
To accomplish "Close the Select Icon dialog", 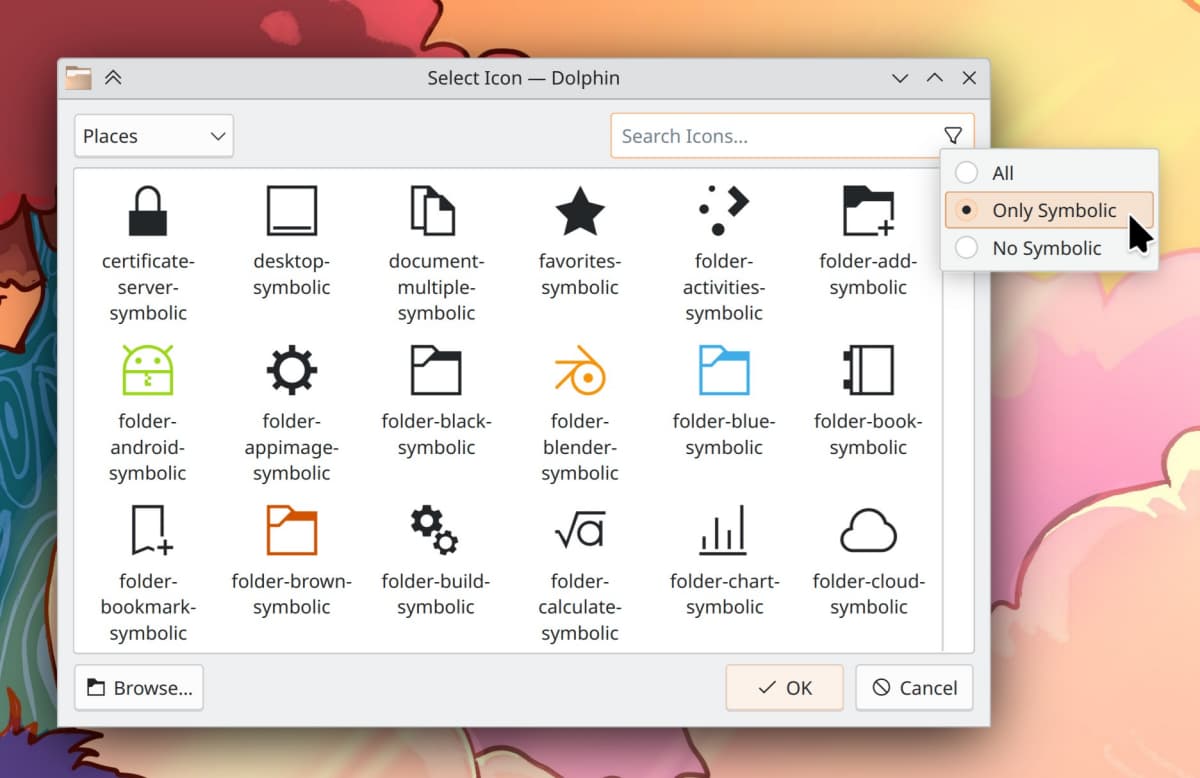I will click(x=968, y=78).
